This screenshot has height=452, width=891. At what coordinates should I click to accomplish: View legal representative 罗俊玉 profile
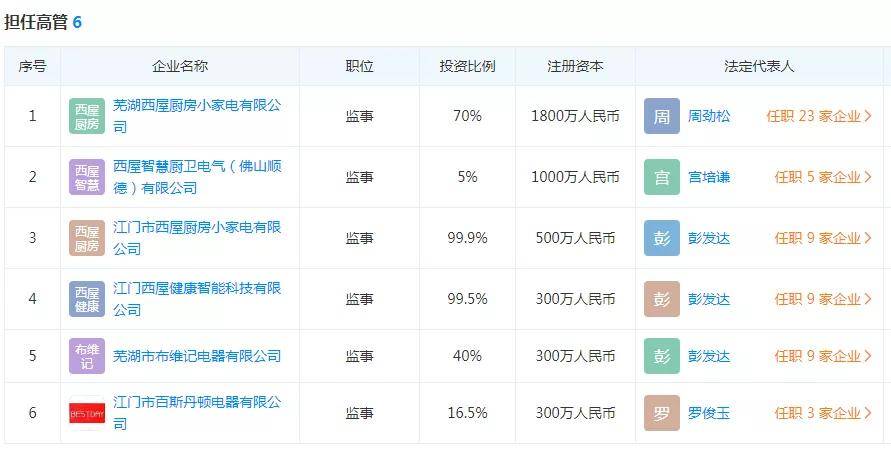click(x=709, y=413)
